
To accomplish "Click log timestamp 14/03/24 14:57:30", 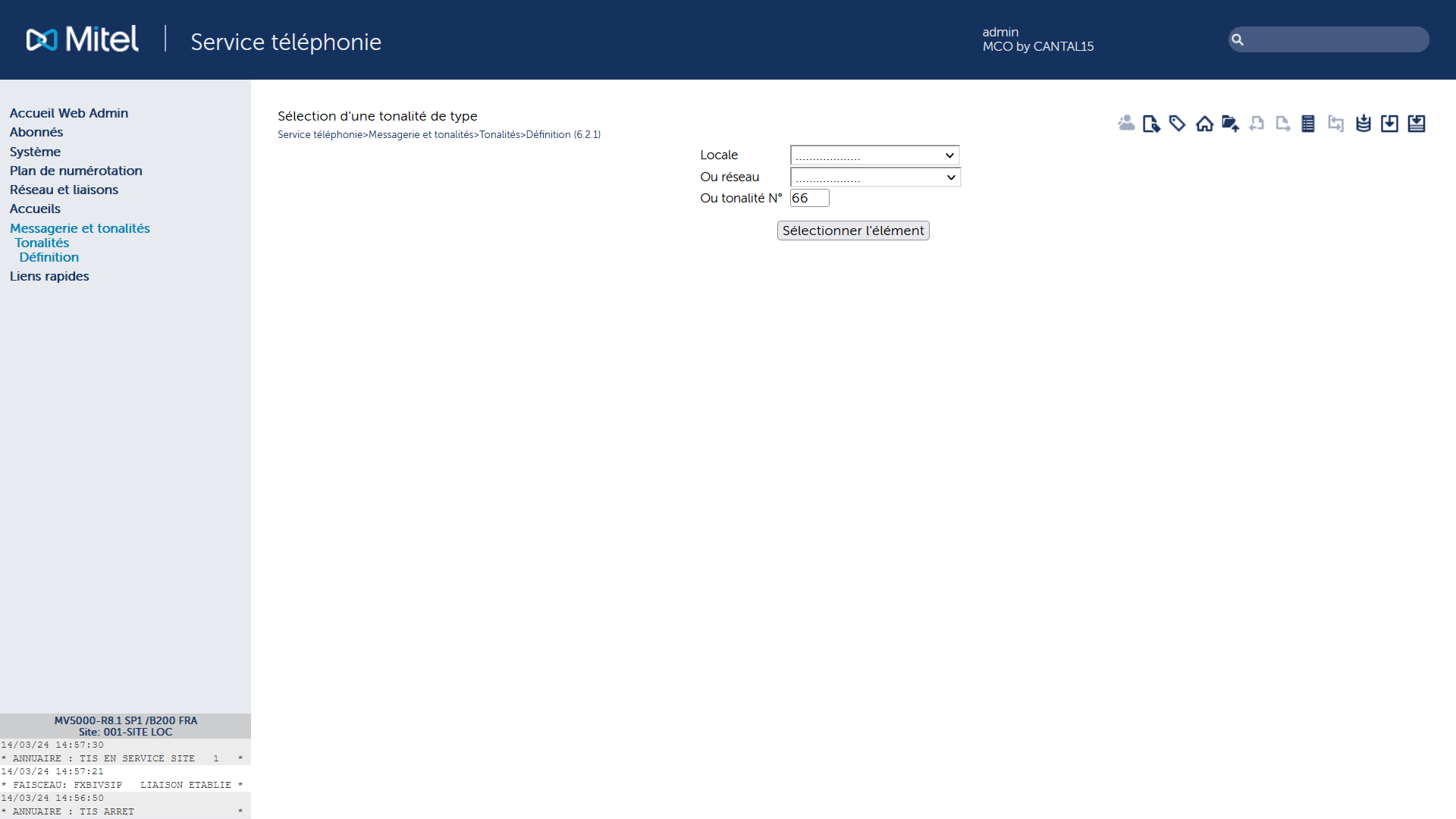I will (x=52, y=745).
